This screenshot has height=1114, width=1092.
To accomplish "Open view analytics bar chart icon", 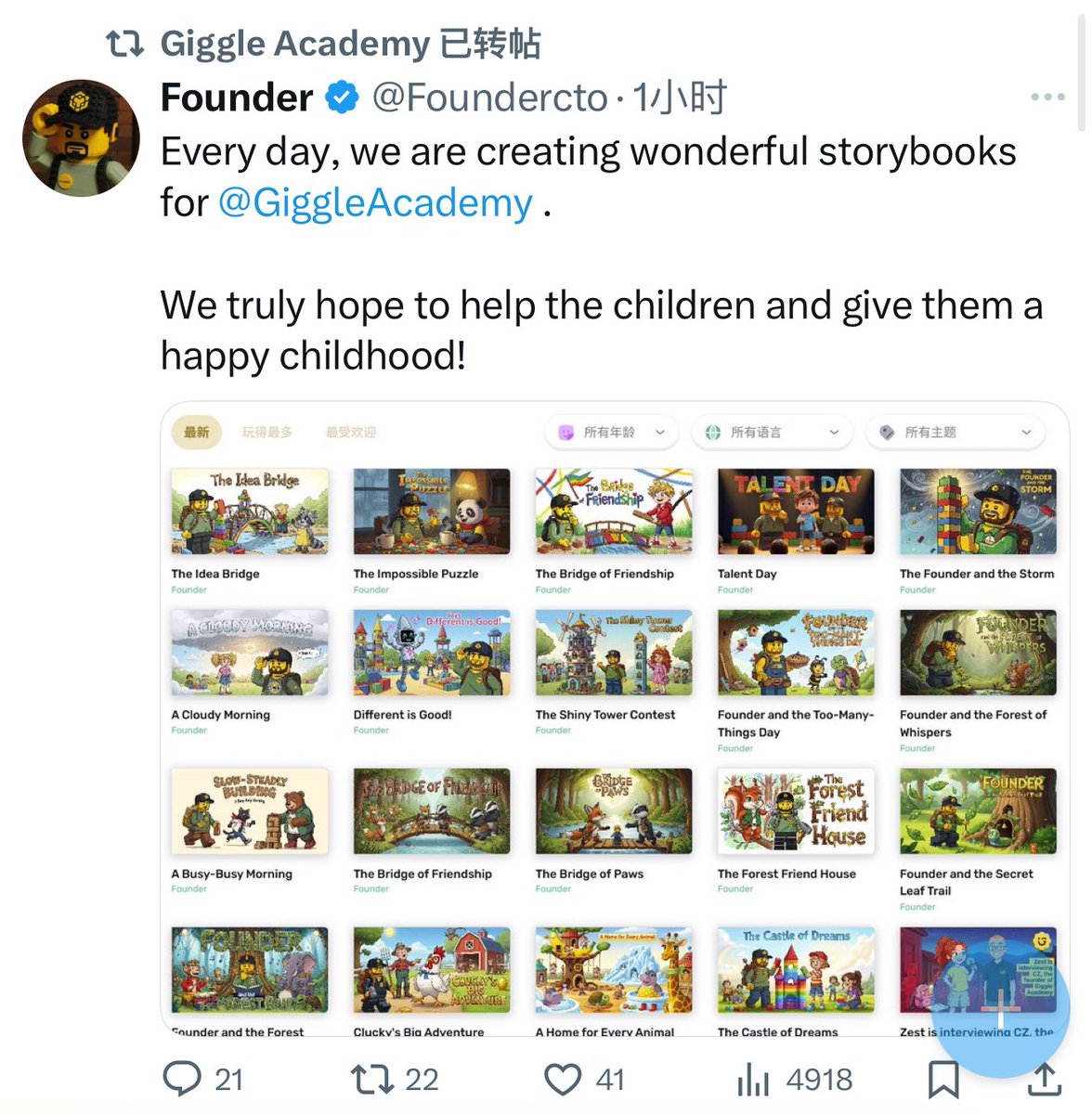I will (x=753, y=1080).
